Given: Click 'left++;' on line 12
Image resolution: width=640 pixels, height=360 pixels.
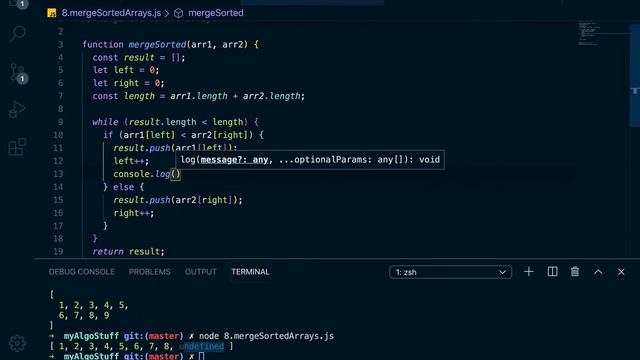Looking at the screenshot, I should [x=131, y=161].
